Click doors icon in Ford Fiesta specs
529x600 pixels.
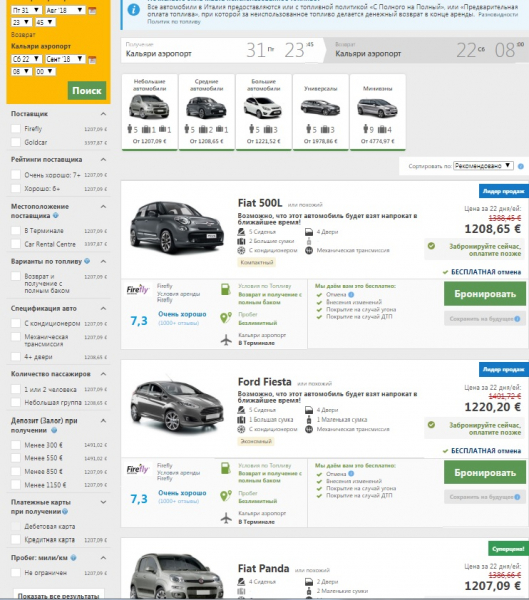click(309, 410)
